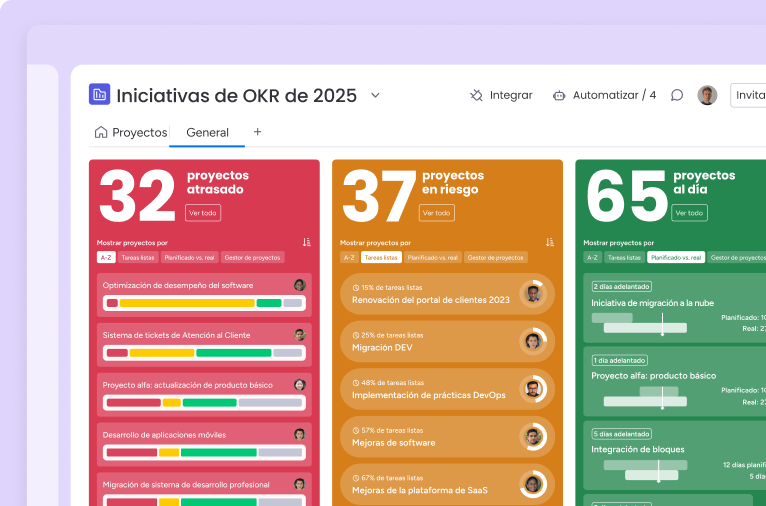
Task: Click the Automatizar robot icon
Action: [x=559, y=95]
